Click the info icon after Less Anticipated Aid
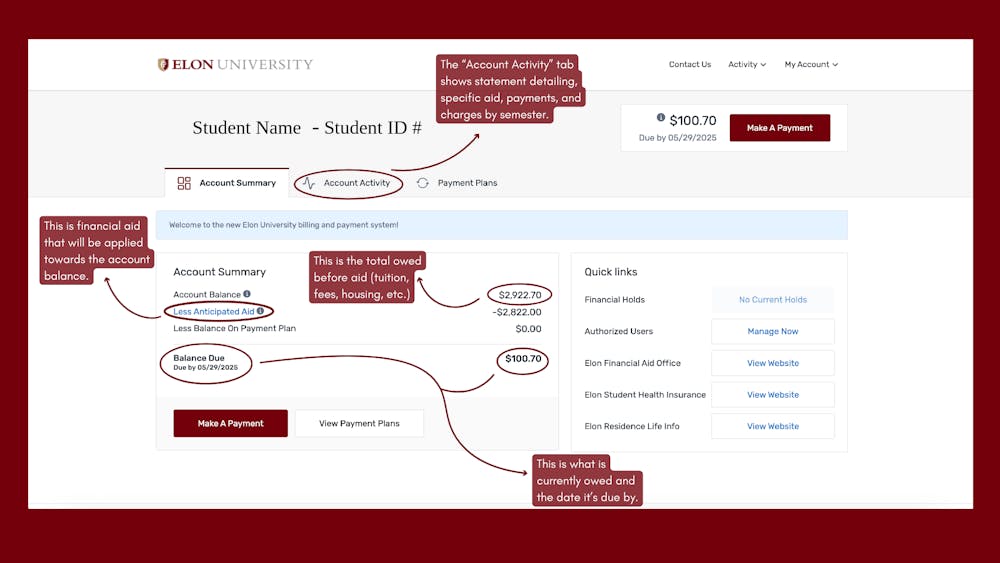The height and width of the screenshot is (563, 1000). (261, 312)
